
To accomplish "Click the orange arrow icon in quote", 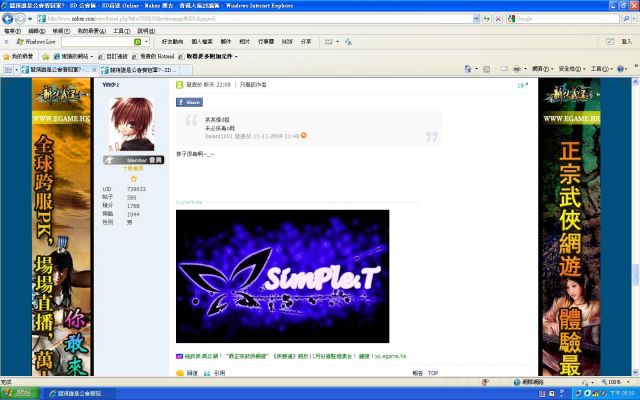I will (x=304, y=135).
